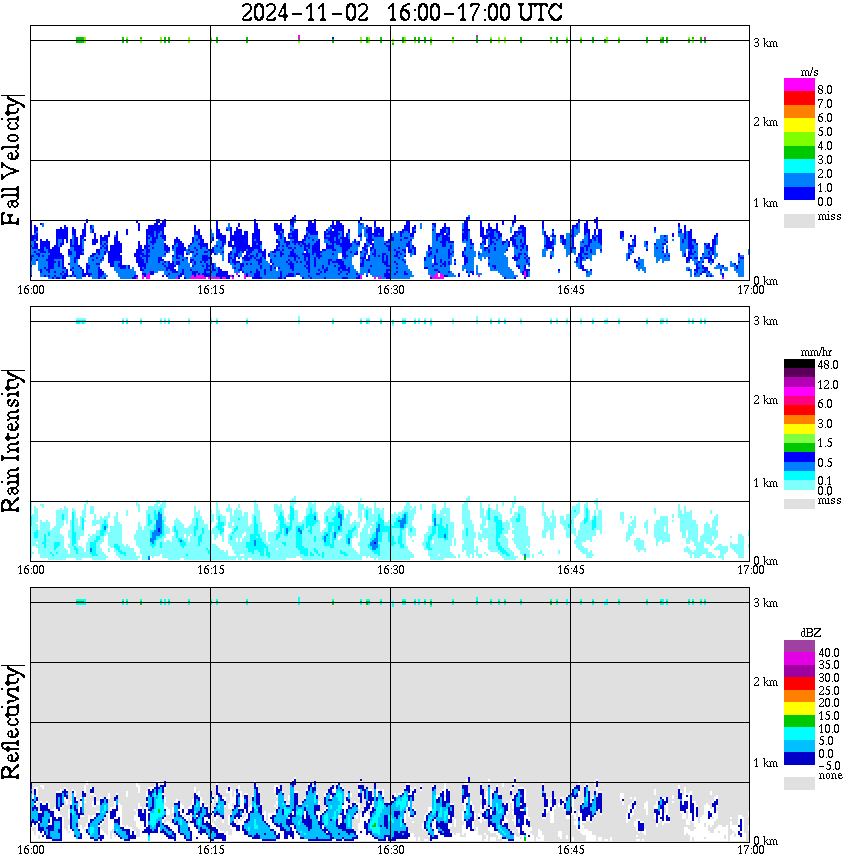Click 16:45 tick under Reflectivity panel
The height and width of the screenshot is (868, 850).
[x=570, y=851]
